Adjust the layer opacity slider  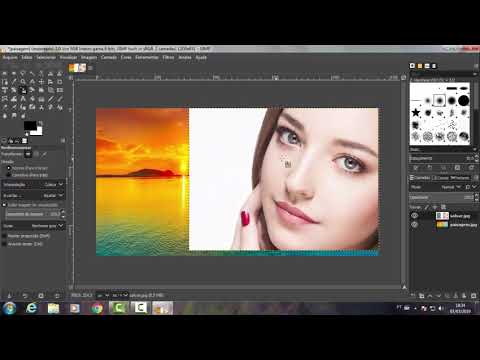point(442,197)
